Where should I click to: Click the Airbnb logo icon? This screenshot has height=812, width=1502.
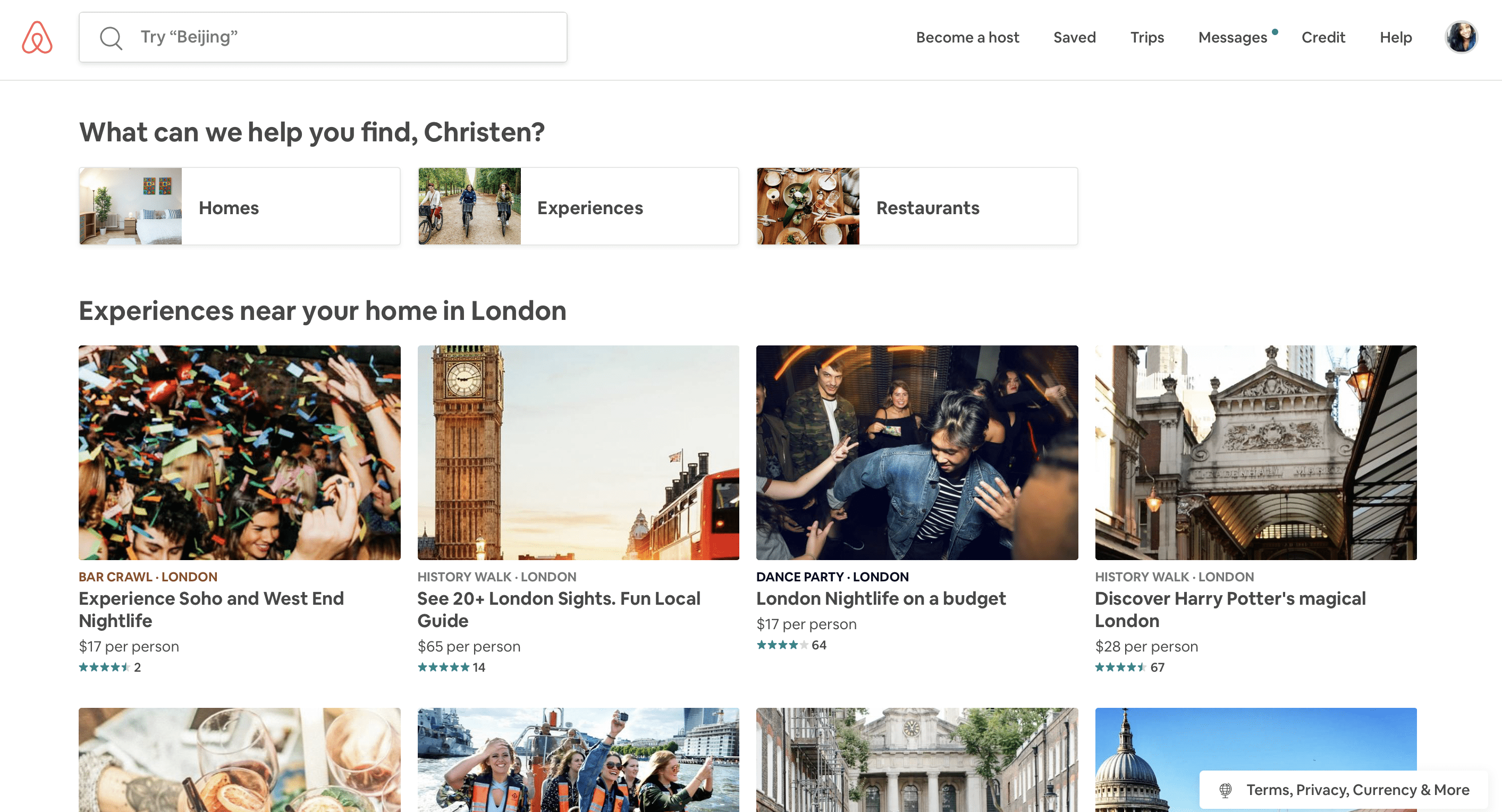coord(37,37)
